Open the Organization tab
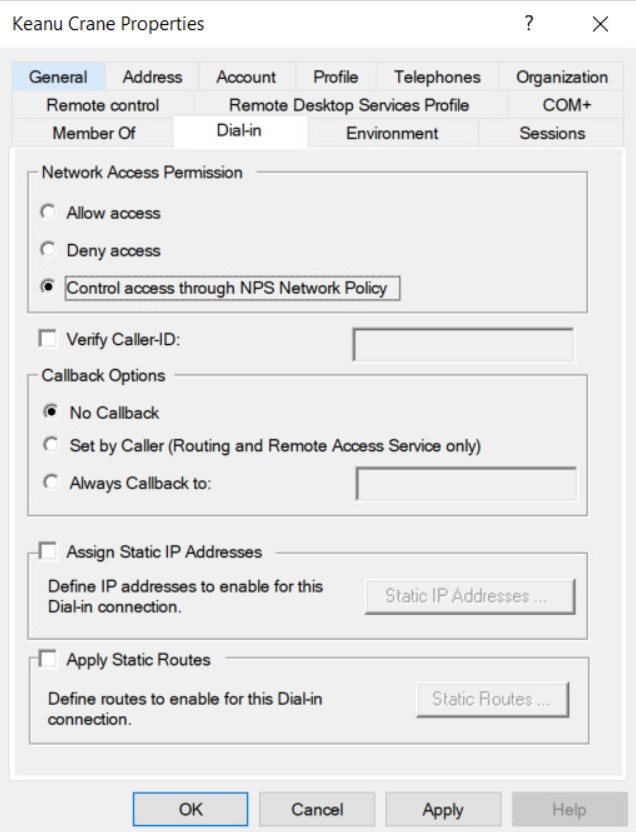Image resolution: width=636 pixels, height=832 pixels. pyautogui.click(x=561, y=77)
